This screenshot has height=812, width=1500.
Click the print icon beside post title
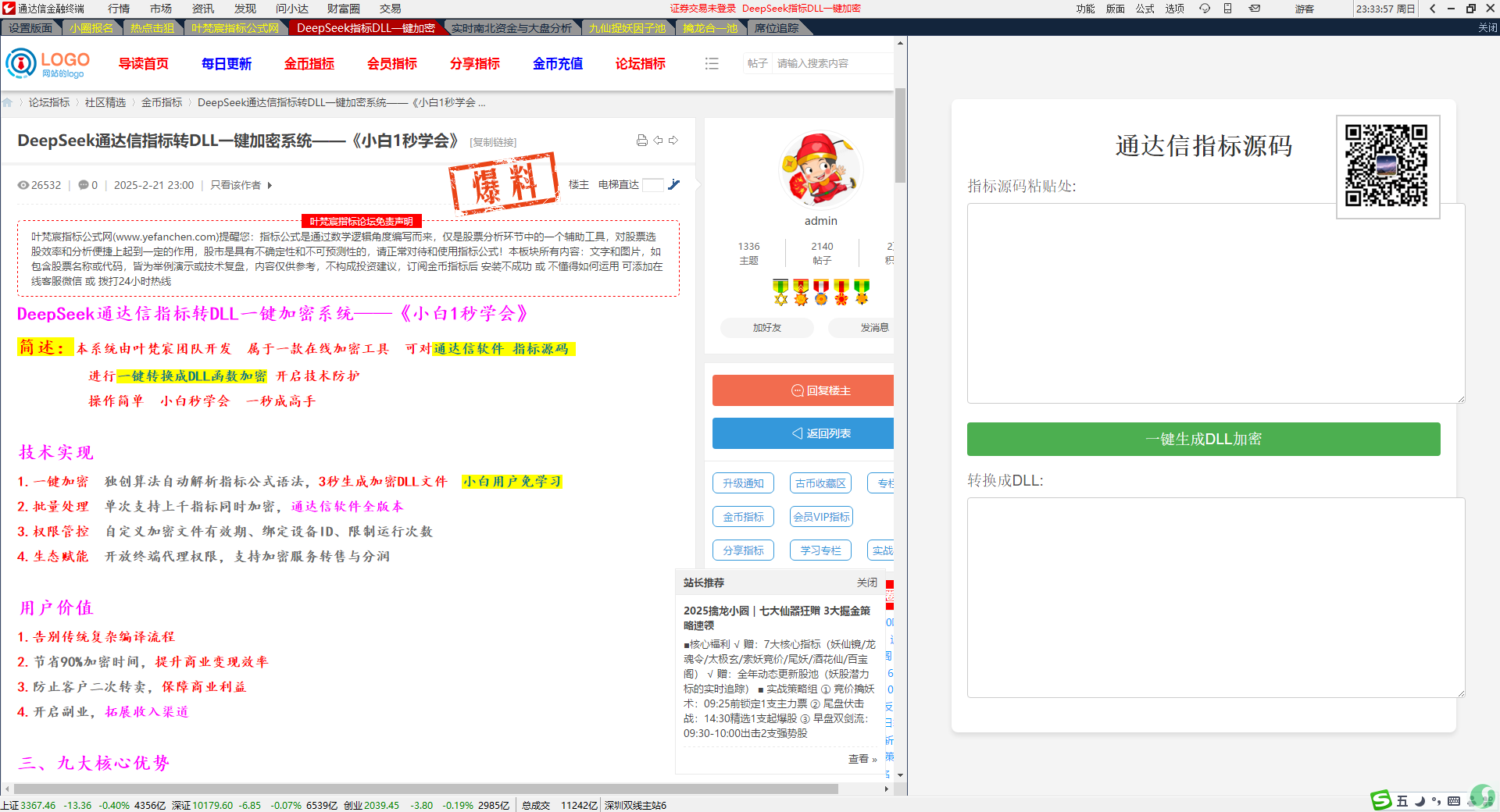coord(642,141)
